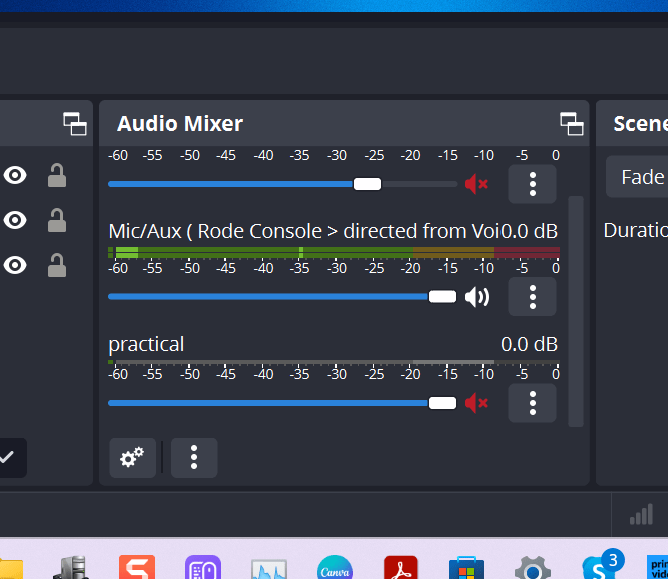Image resolution: width=668 pixels, height=579 pixels.
Task: Lock the first source
Action: click(x=57, y=175)
